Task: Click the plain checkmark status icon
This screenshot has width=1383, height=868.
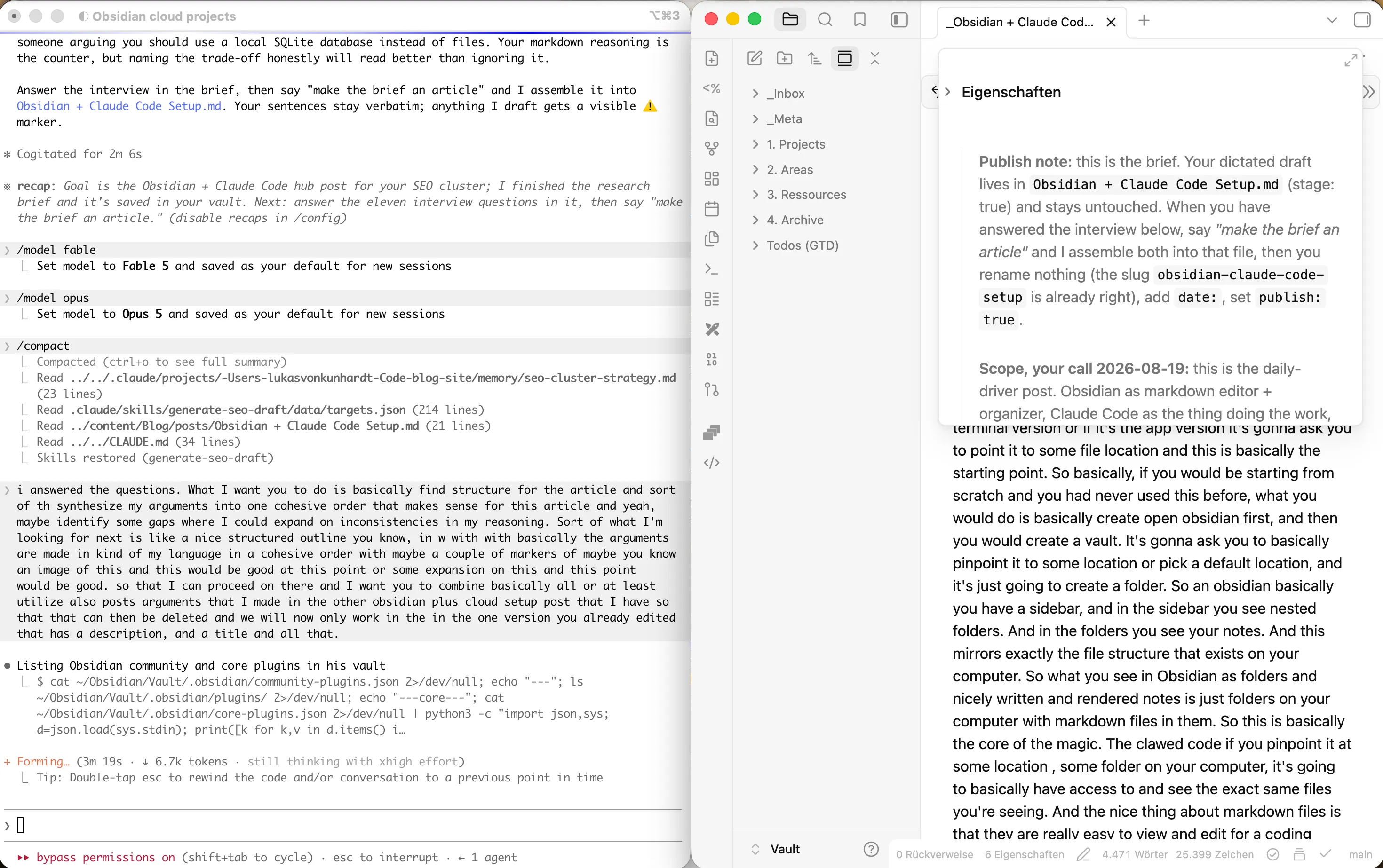Action: point(1326,853)
